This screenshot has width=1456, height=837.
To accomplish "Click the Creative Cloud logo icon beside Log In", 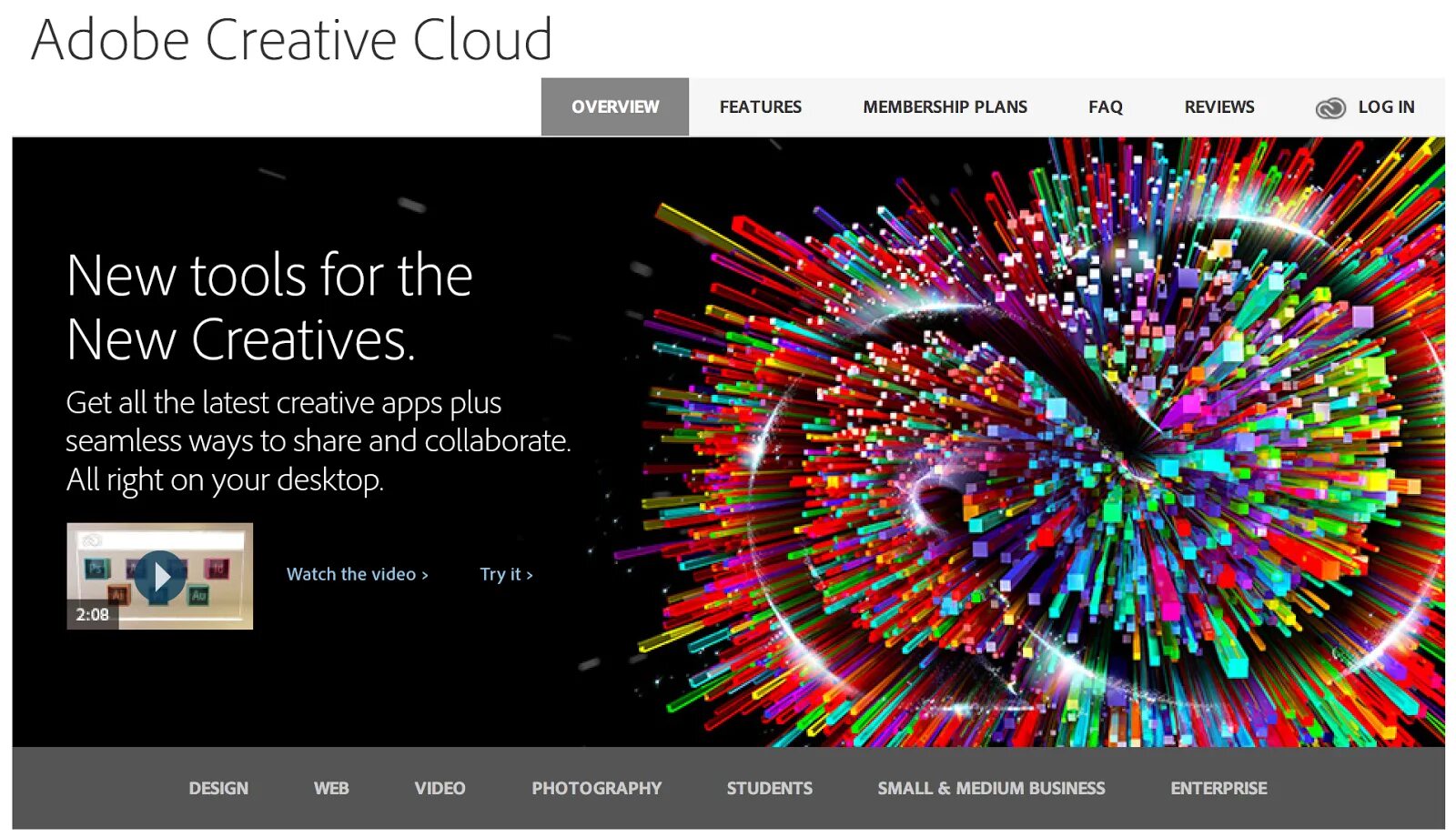I will pos(1330,108).
